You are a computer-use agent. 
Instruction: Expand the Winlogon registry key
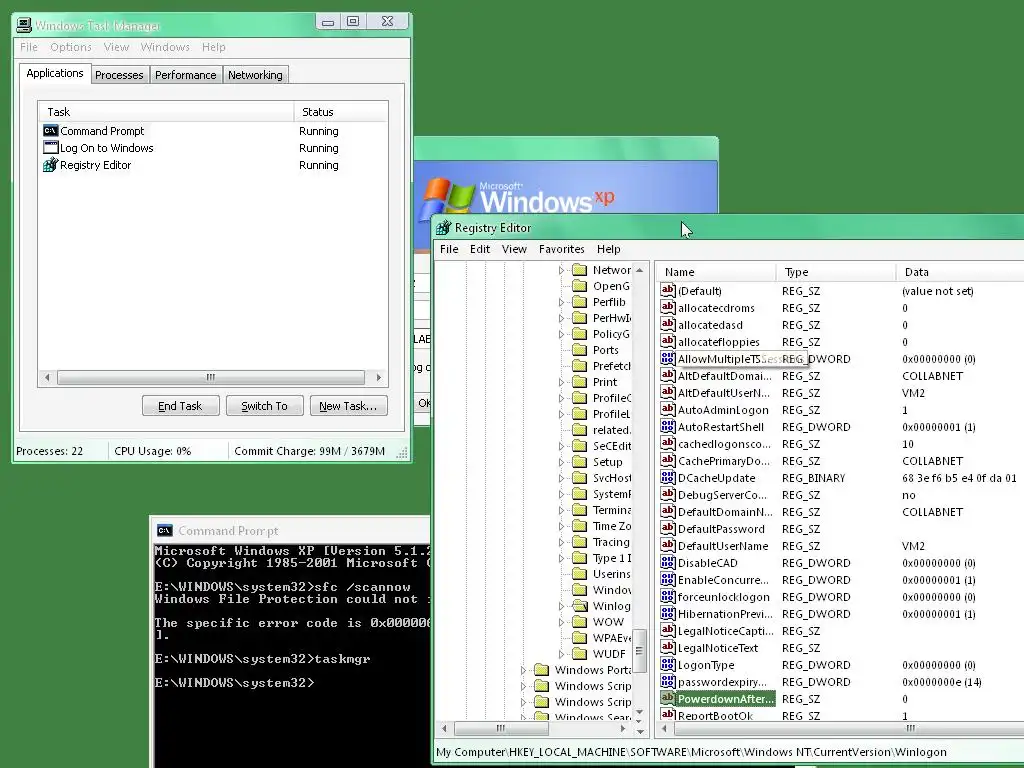point(561,606)
